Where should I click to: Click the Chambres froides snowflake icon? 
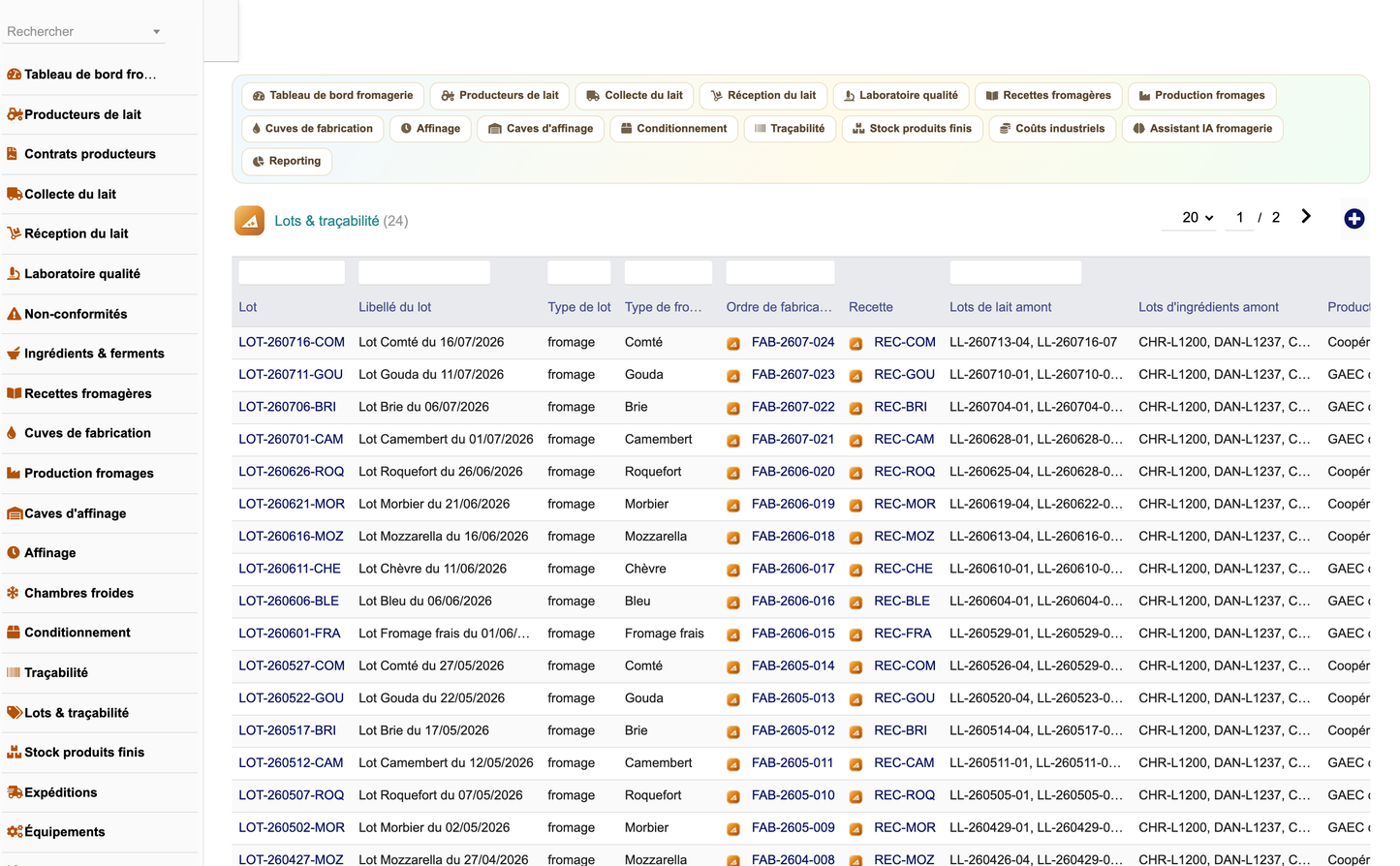click(14, 593)
